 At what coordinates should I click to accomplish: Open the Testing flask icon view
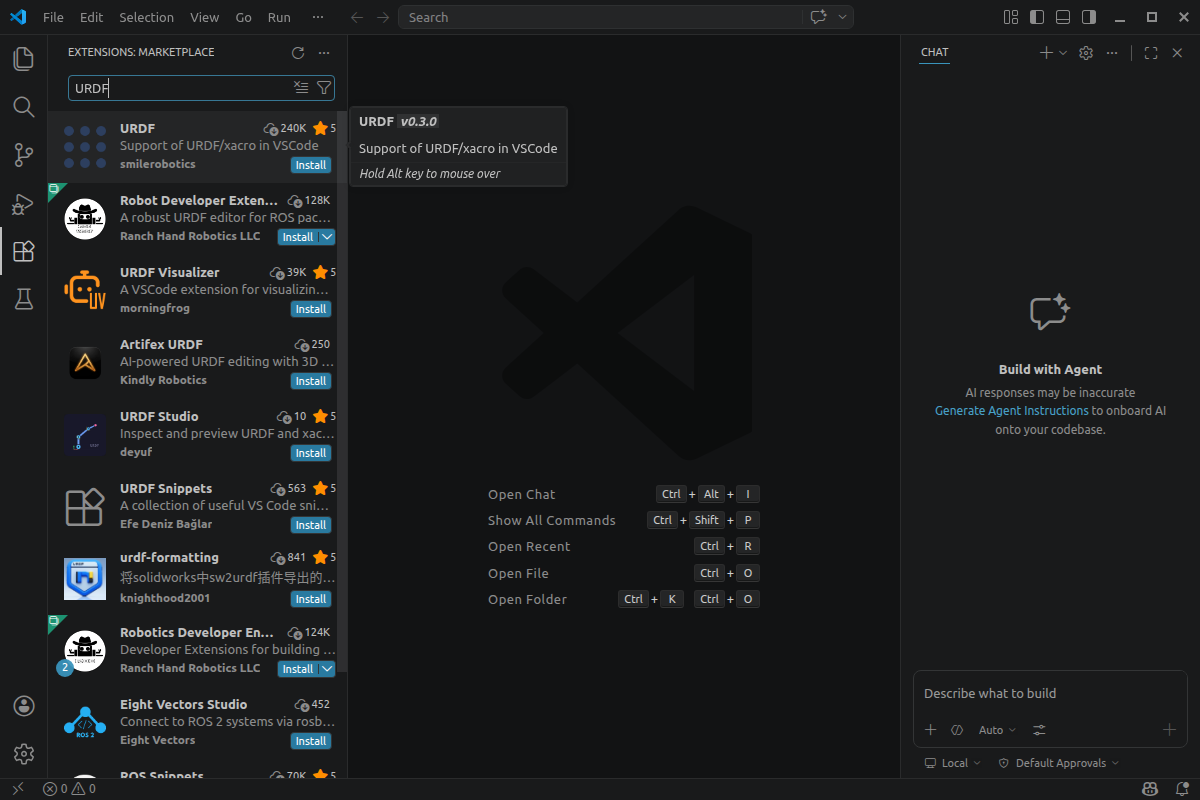pyautogui.click(x=23, y=299)
